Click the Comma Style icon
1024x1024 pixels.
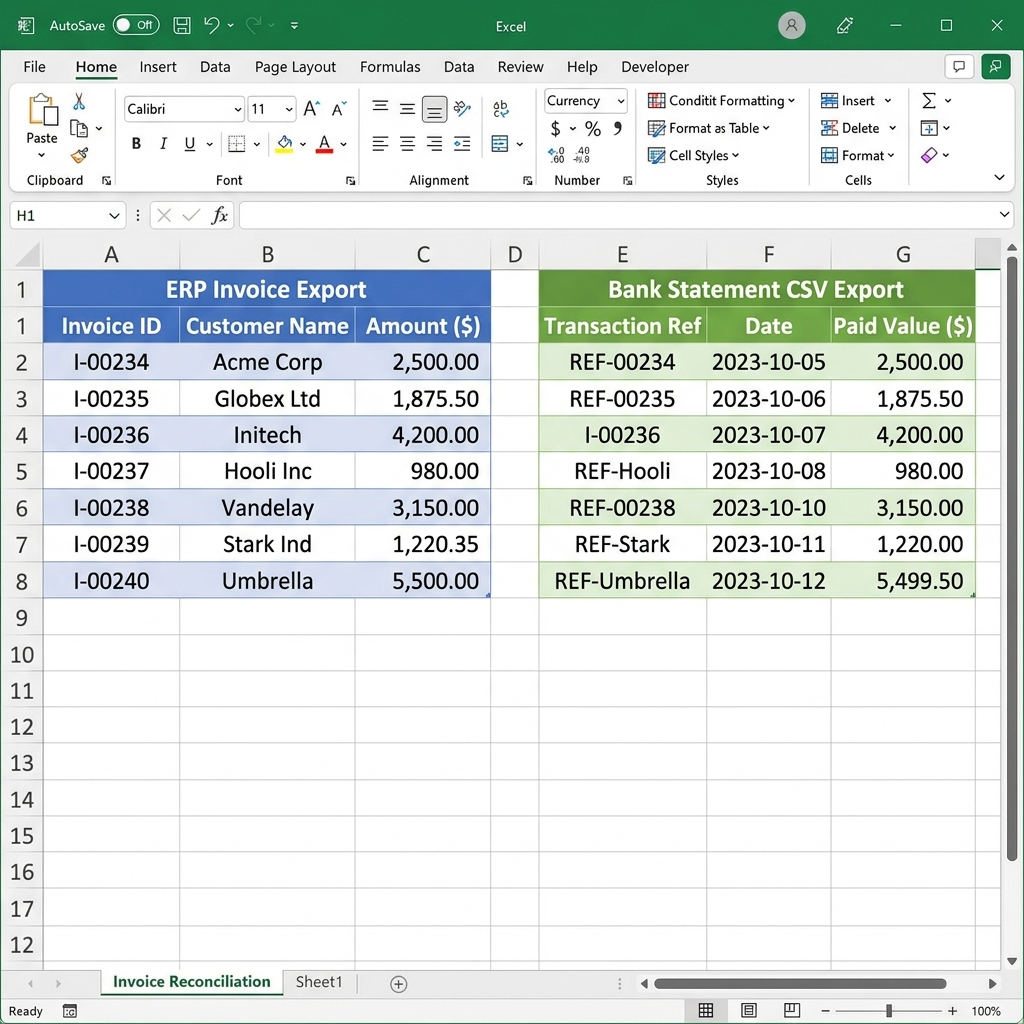(x=618, y=128)
